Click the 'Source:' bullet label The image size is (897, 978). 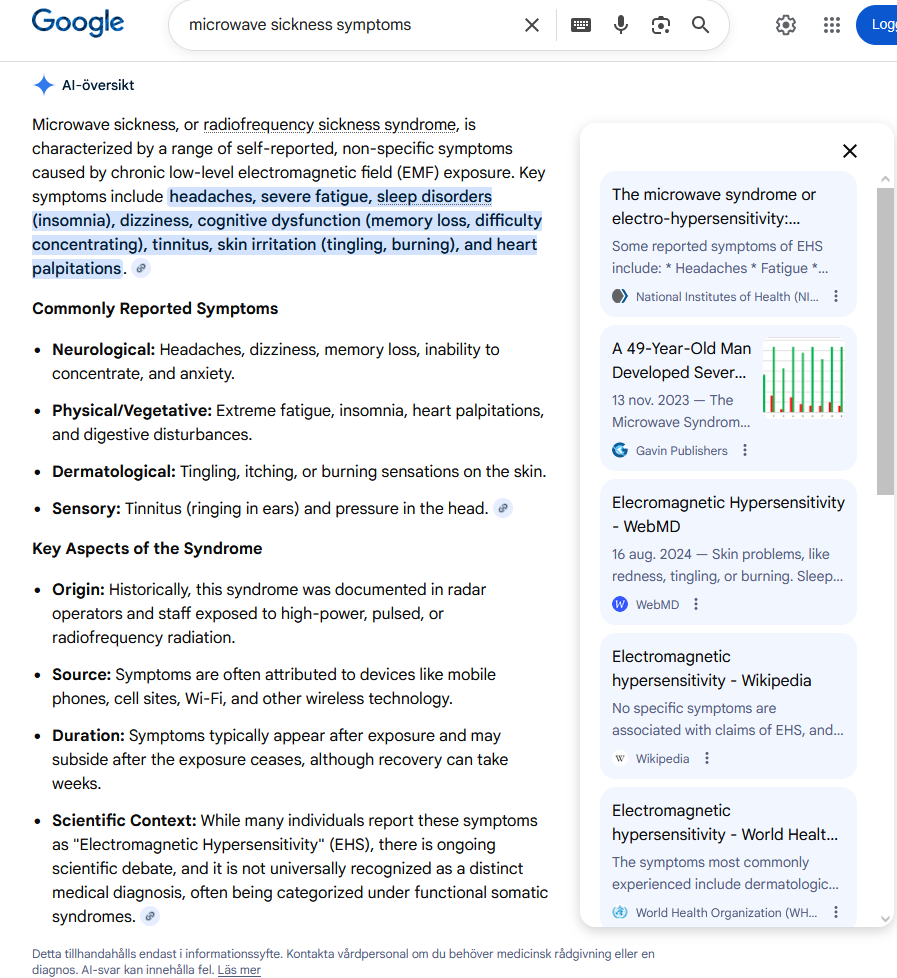[82, 675]
